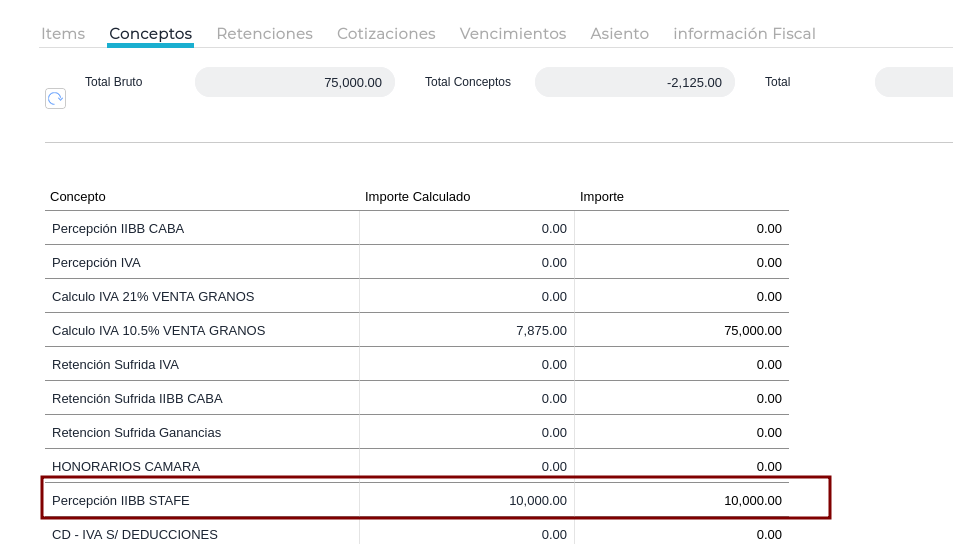This screenshot has height=544, width=953.
Task: Click Importe Calculado 0.00 for Retención Sufrida IVA
Action: click(x=467, y=365)
